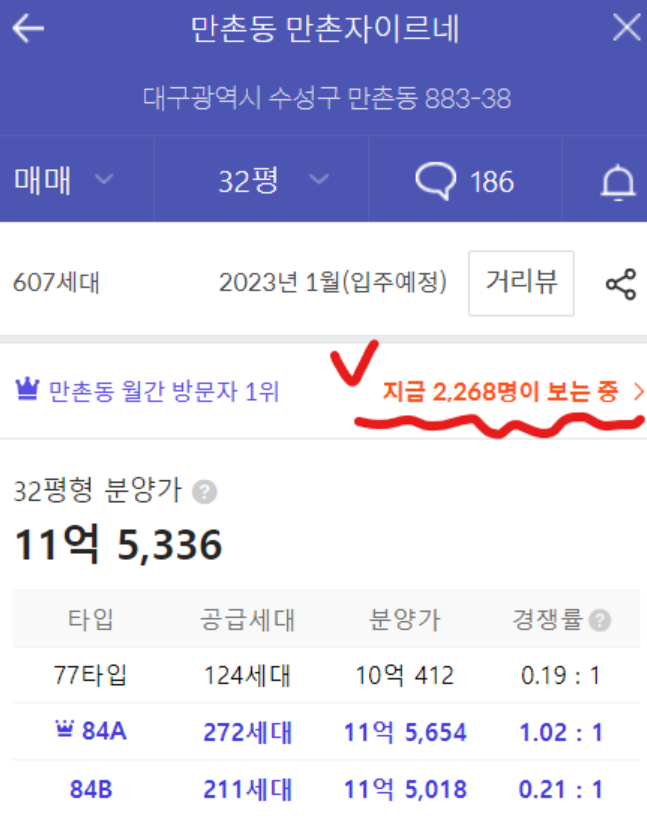Click the 124세대 supply cell
Viewport: 647px width, 834px height.
247,675
